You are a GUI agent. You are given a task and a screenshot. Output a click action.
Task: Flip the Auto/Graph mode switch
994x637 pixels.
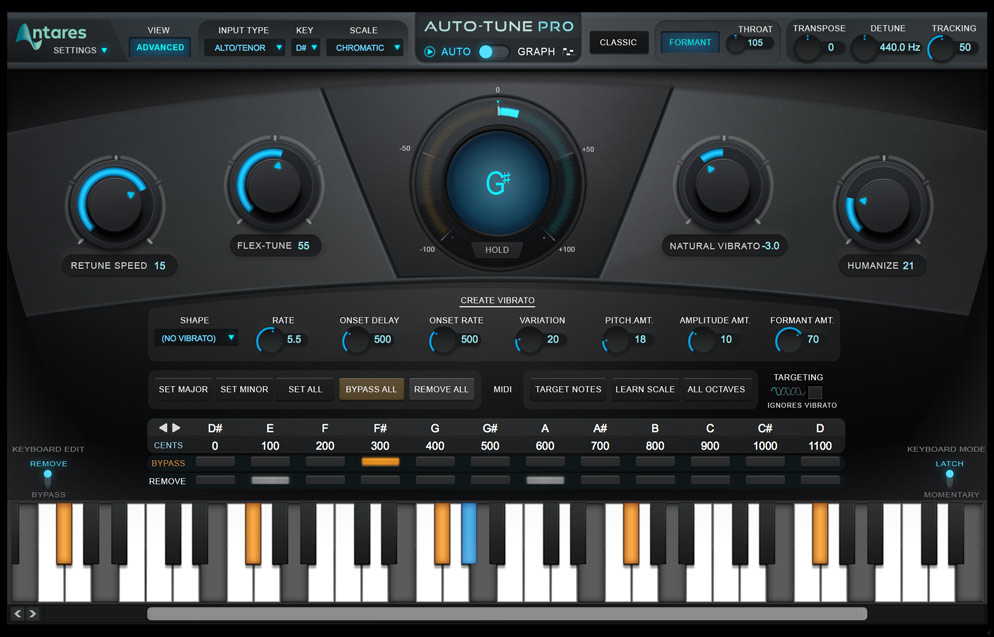pos(493,51)
